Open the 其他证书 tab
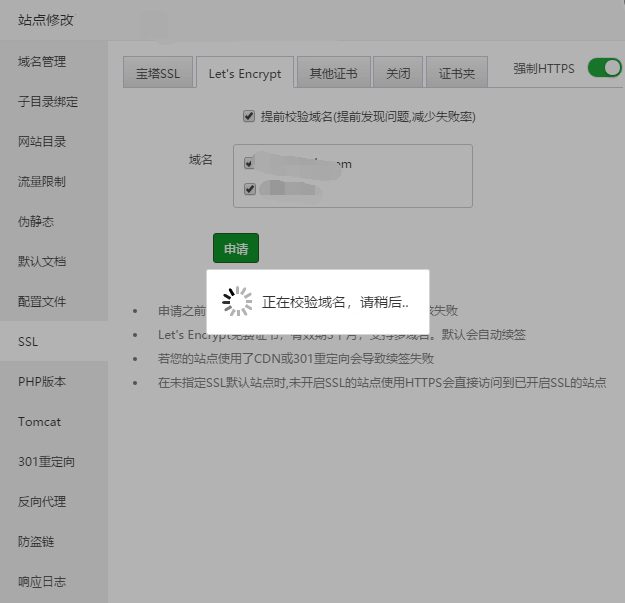The image size is (625, 603). 334,74
